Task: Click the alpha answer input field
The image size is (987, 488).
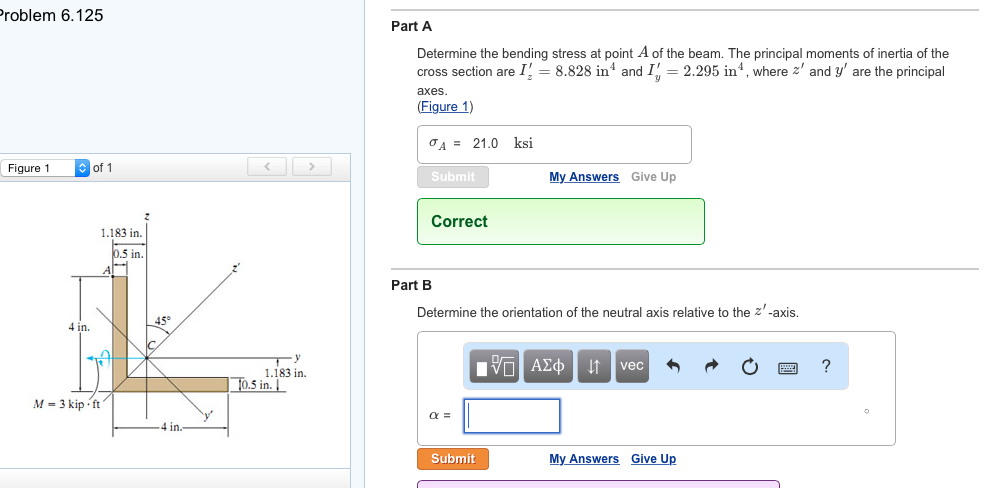Action: [512, 416]
